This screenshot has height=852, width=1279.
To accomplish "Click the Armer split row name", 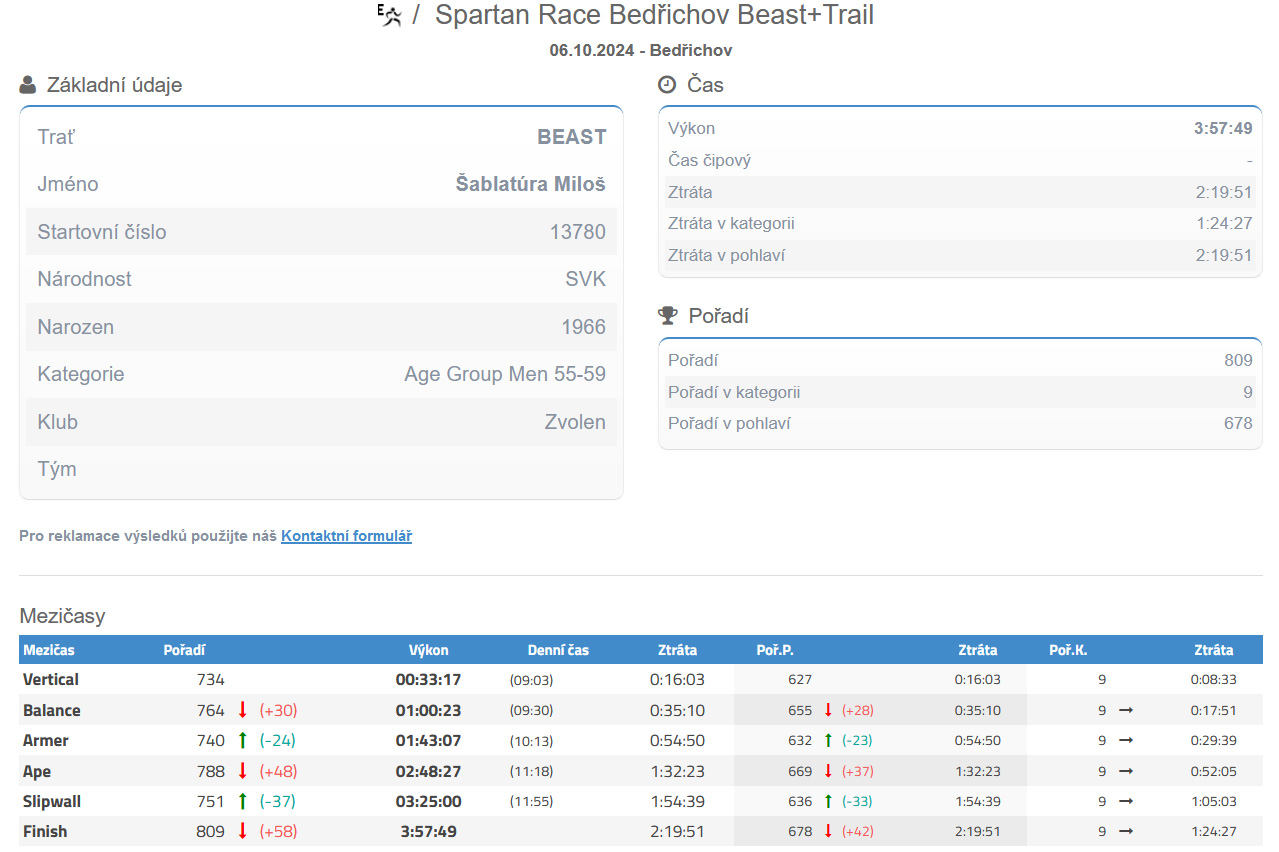I will point(46,741).
